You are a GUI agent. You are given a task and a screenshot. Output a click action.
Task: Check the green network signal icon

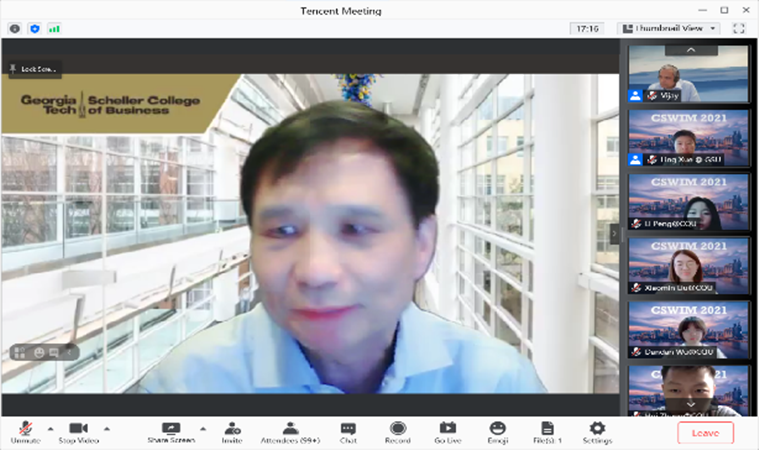54,29
